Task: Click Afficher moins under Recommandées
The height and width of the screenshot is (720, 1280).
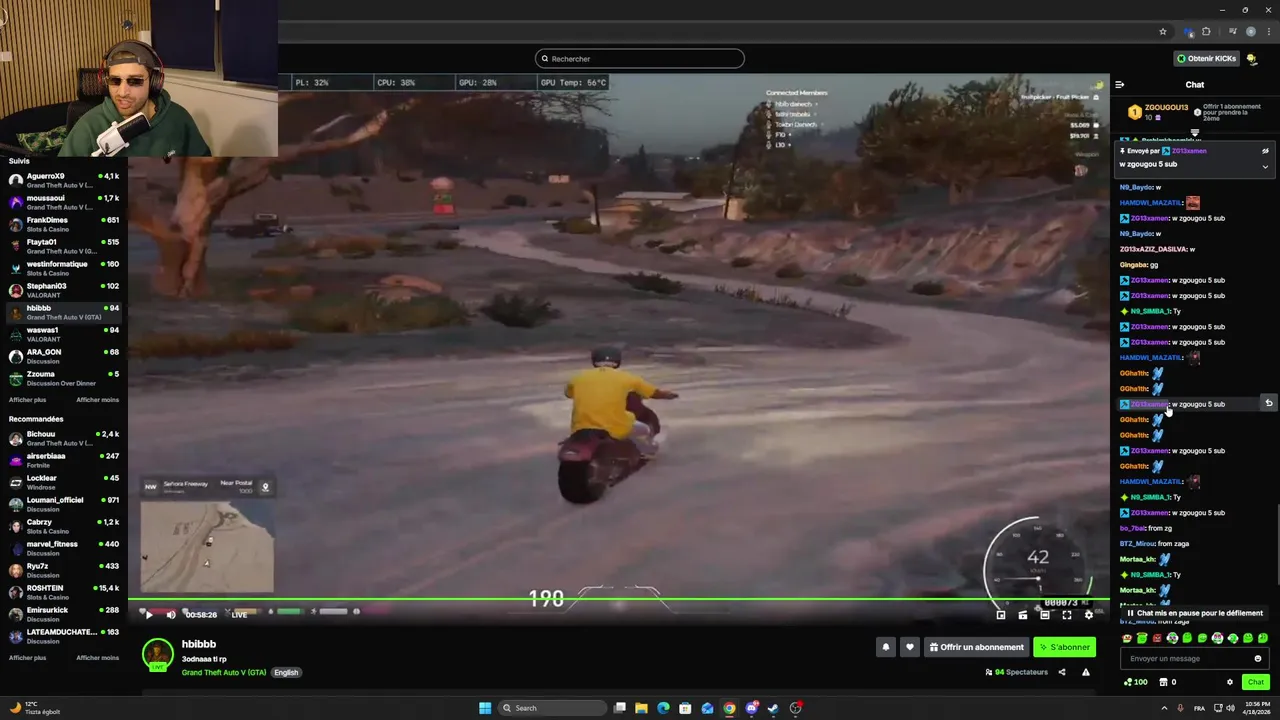Action: tap(97, 658)
